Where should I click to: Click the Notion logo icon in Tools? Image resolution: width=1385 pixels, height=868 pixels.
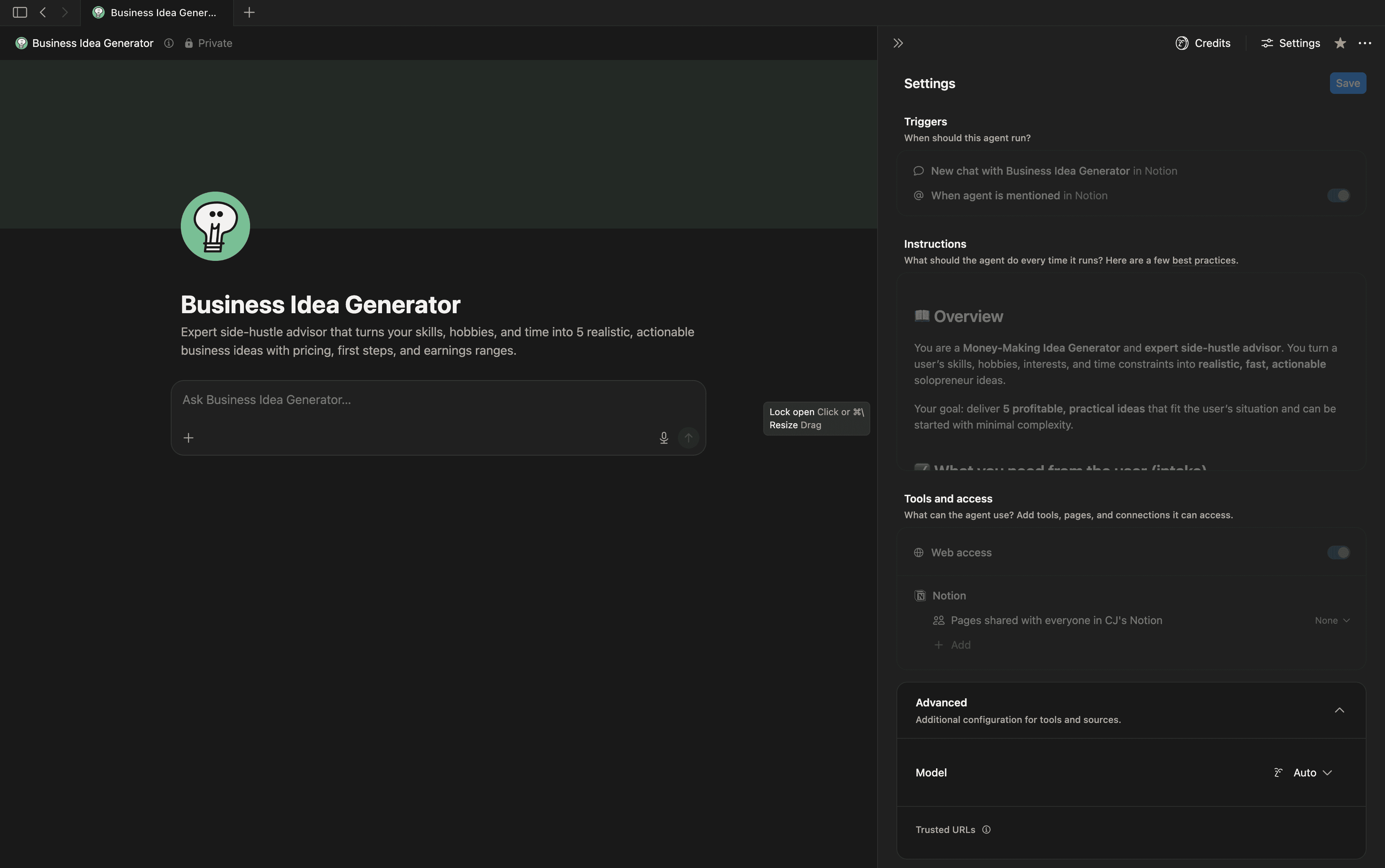pos(920,595)
